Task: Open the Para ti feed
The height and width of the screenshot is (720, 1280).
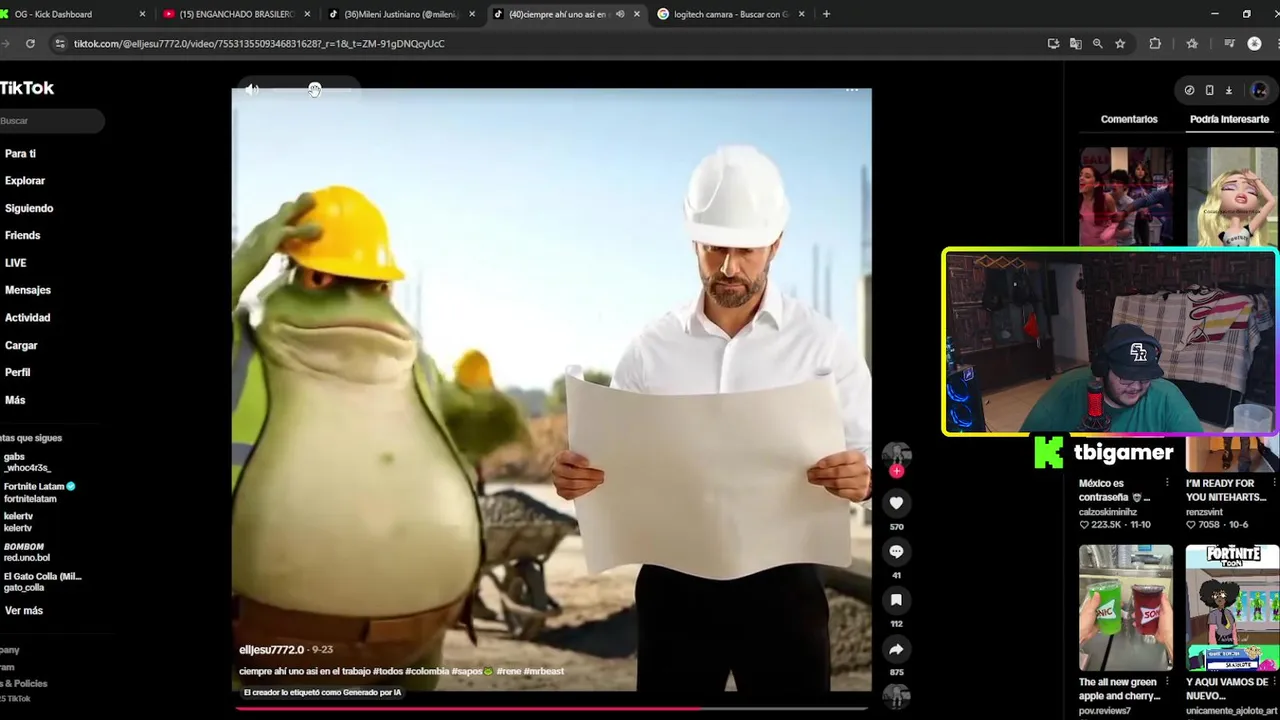Action: [20, 154]
